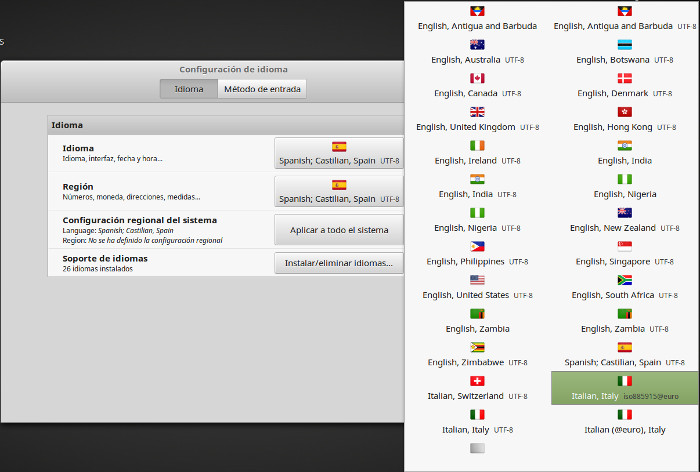Click India flag above "English, India UTF-8"
Screen dimensions: 700x472
coord(477,180)
